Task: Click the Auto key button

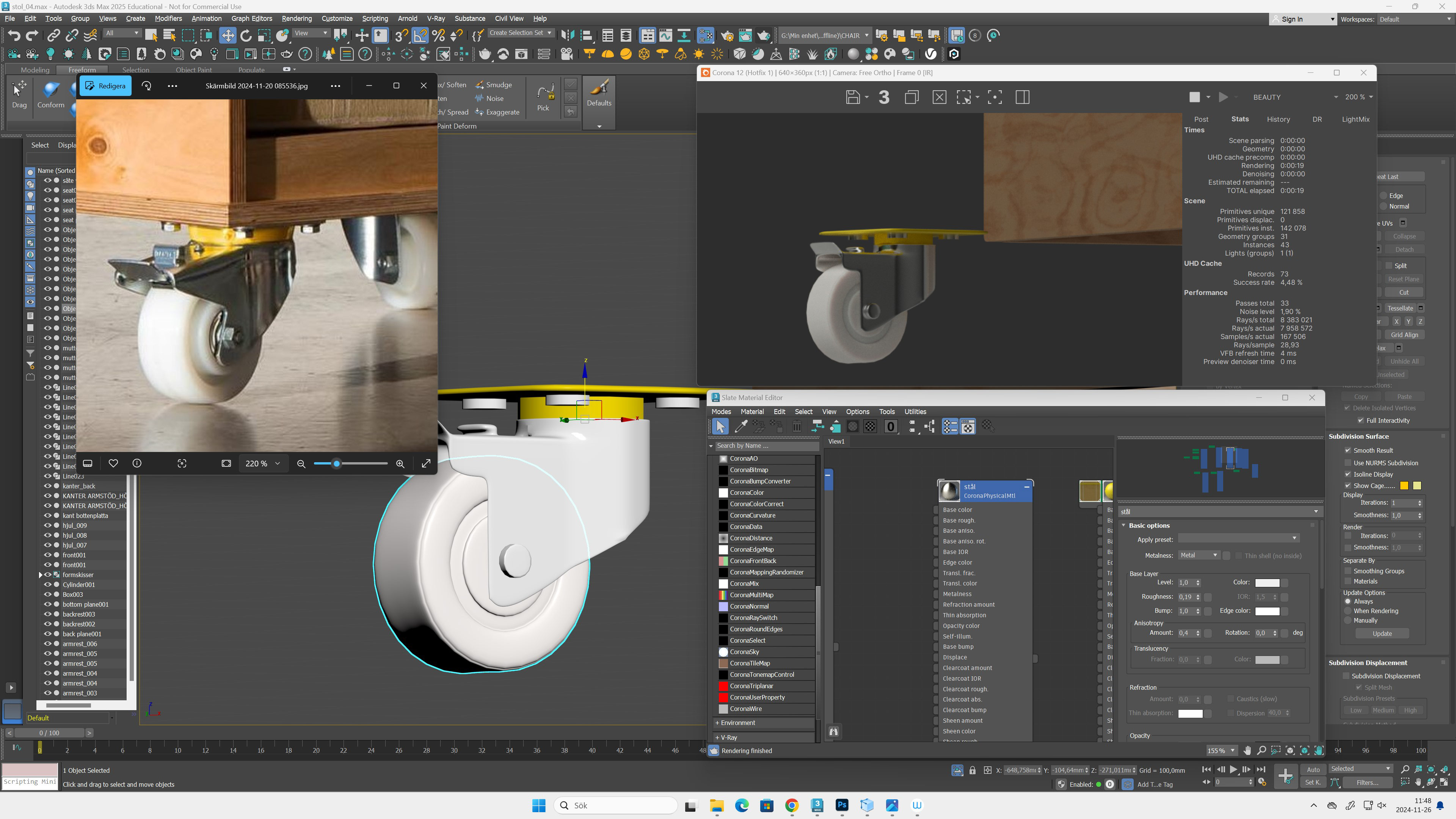Action: [x=1313, y=769]
